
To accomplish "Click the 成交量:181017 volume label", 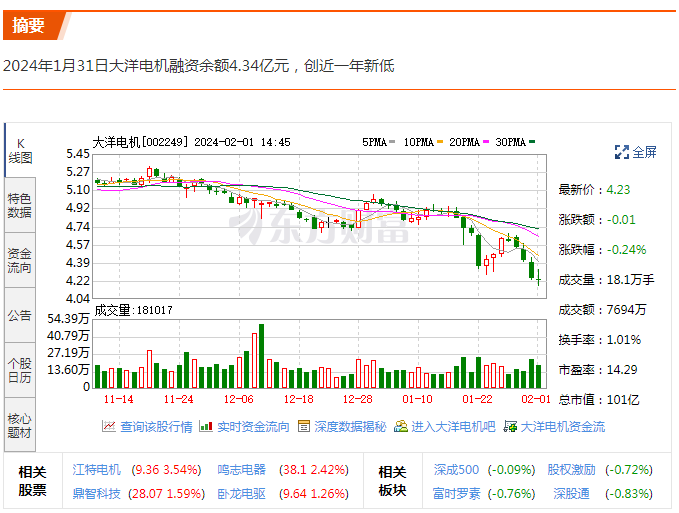I will (x=133, y=310).
